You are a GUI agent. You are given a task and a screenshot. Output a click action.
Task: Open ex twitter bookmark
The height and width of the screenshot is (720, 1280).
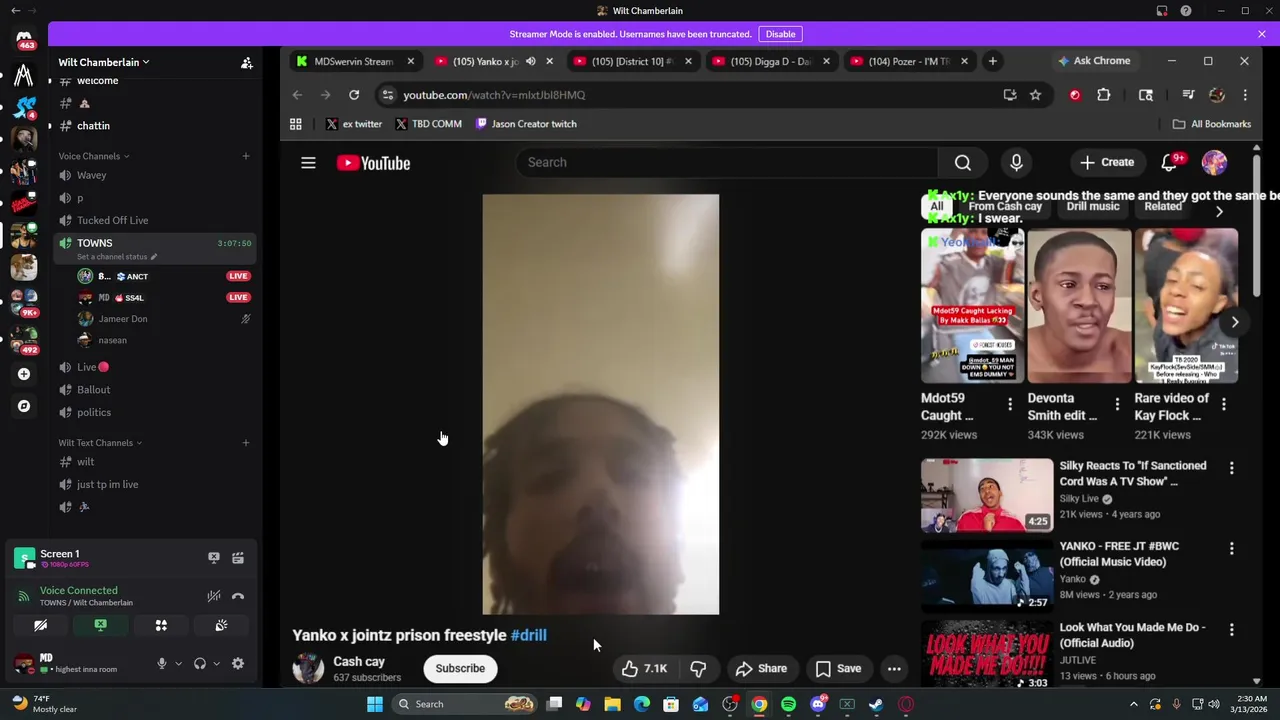(x=354, y=124)
